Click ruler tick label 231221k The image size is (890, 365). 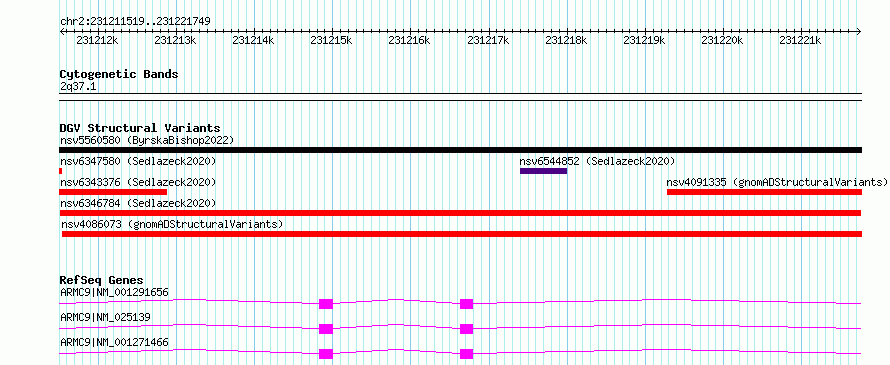click(x=800, y=40)
